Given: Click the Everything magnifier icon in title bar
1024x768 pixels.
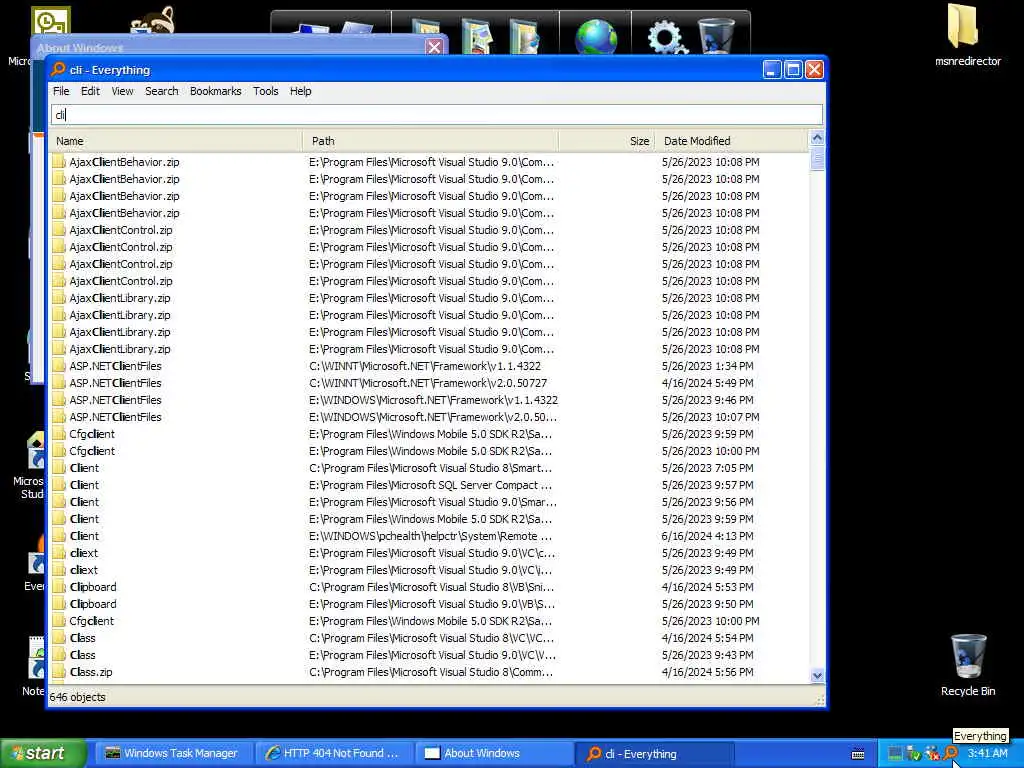Looking at the screenshot, I should pos(58,69).
